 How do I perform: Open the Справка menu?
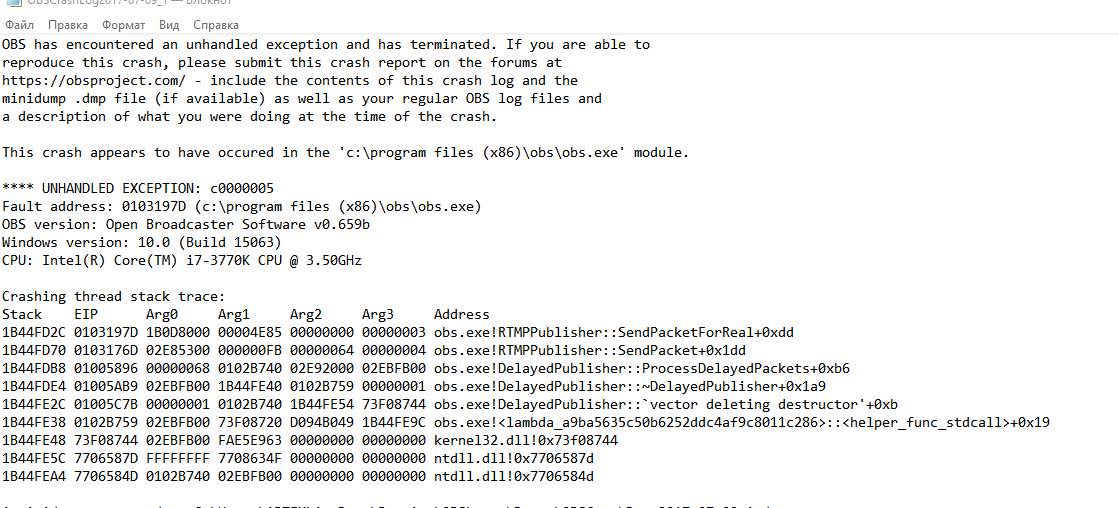(216, 25)
